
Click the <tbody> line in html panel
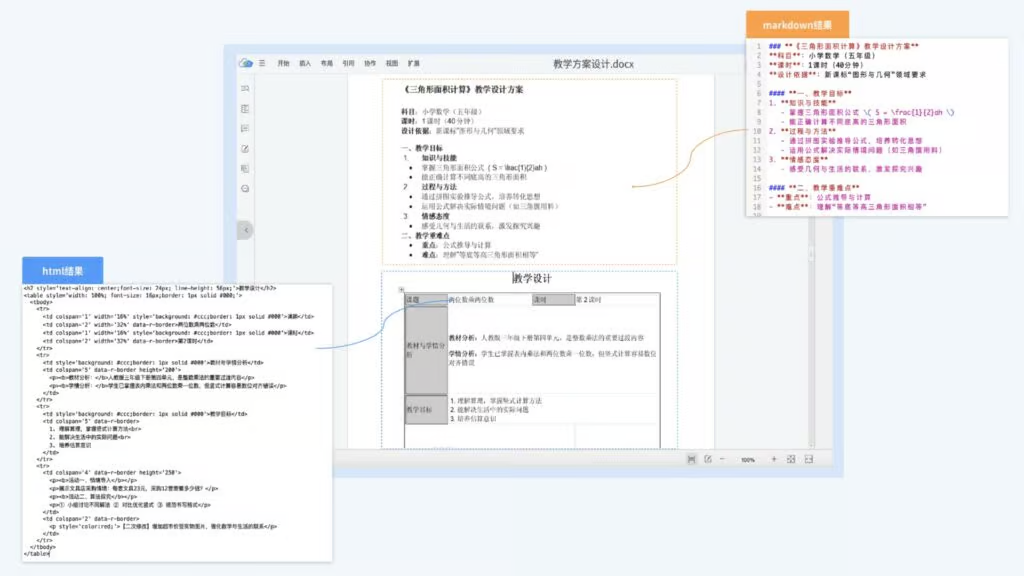[x=42, y=302]
